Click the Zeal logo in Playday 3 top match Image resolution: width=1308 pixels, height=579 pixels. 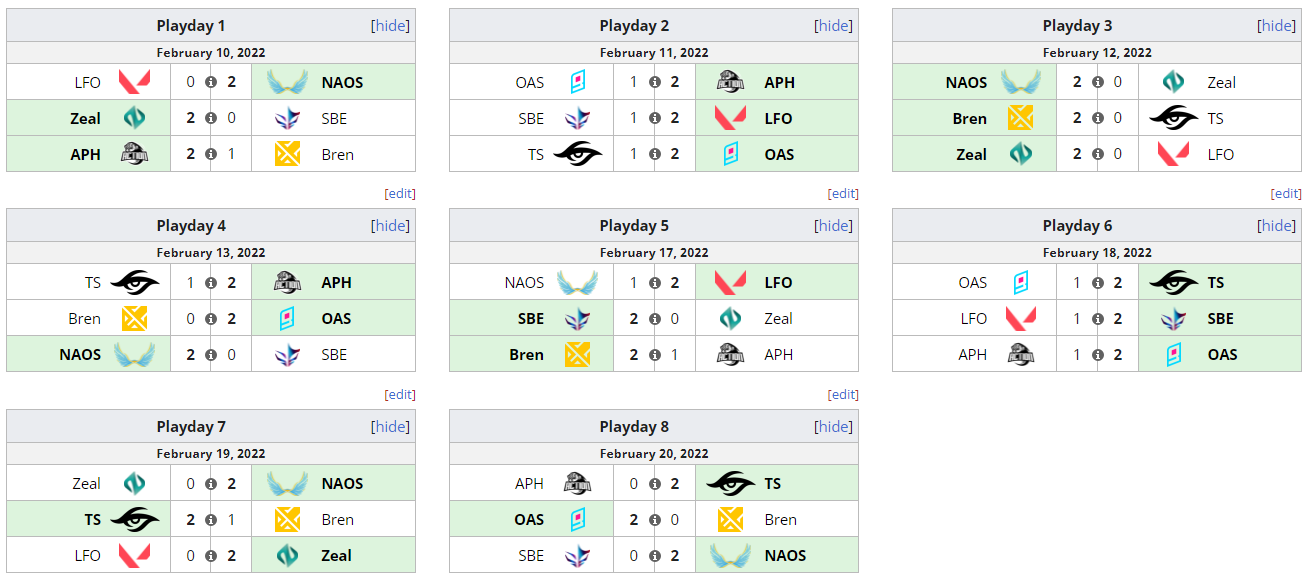1174,82
